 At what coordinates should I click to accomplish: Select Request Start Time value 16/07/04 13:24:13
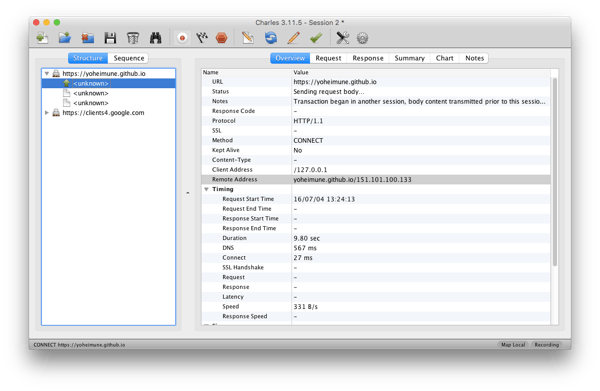pyautogui.click(x=324, y=199)
